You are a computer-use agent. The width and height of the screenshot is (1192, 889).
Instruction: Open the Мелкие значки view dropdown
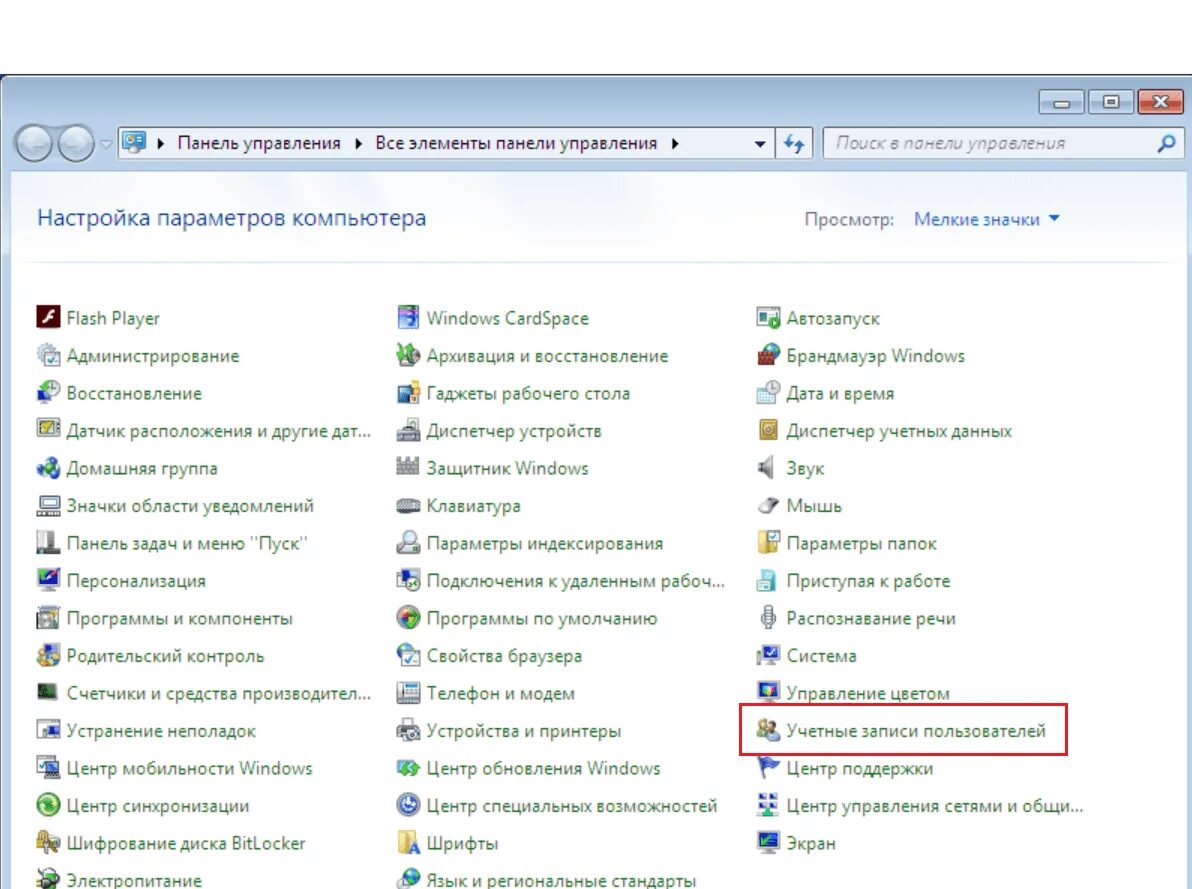tap(987, 219)
